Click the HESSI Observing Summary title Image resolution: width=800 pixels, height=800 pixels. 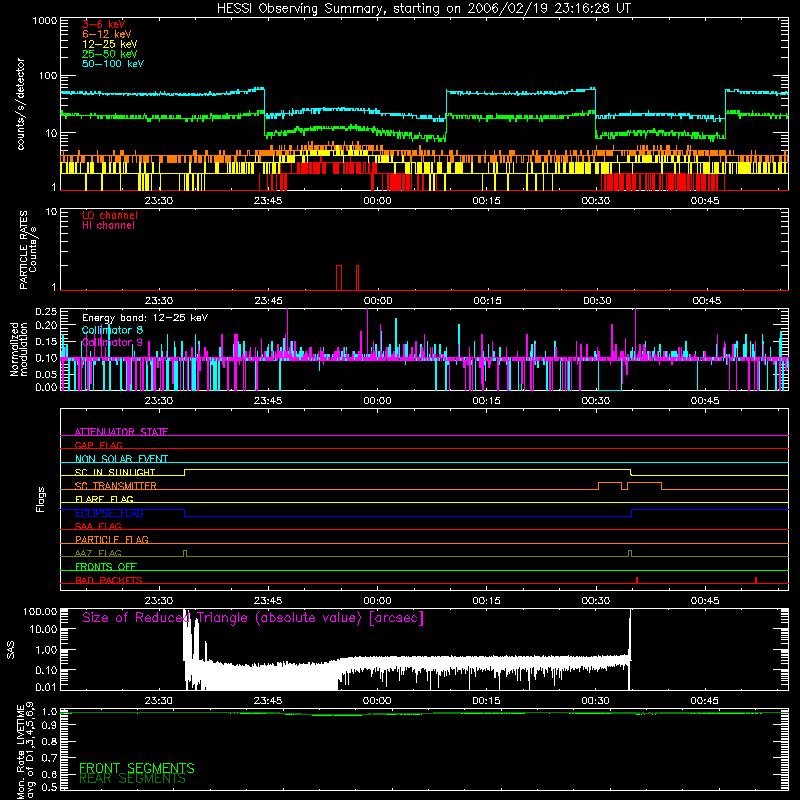[x=423, y=9]
